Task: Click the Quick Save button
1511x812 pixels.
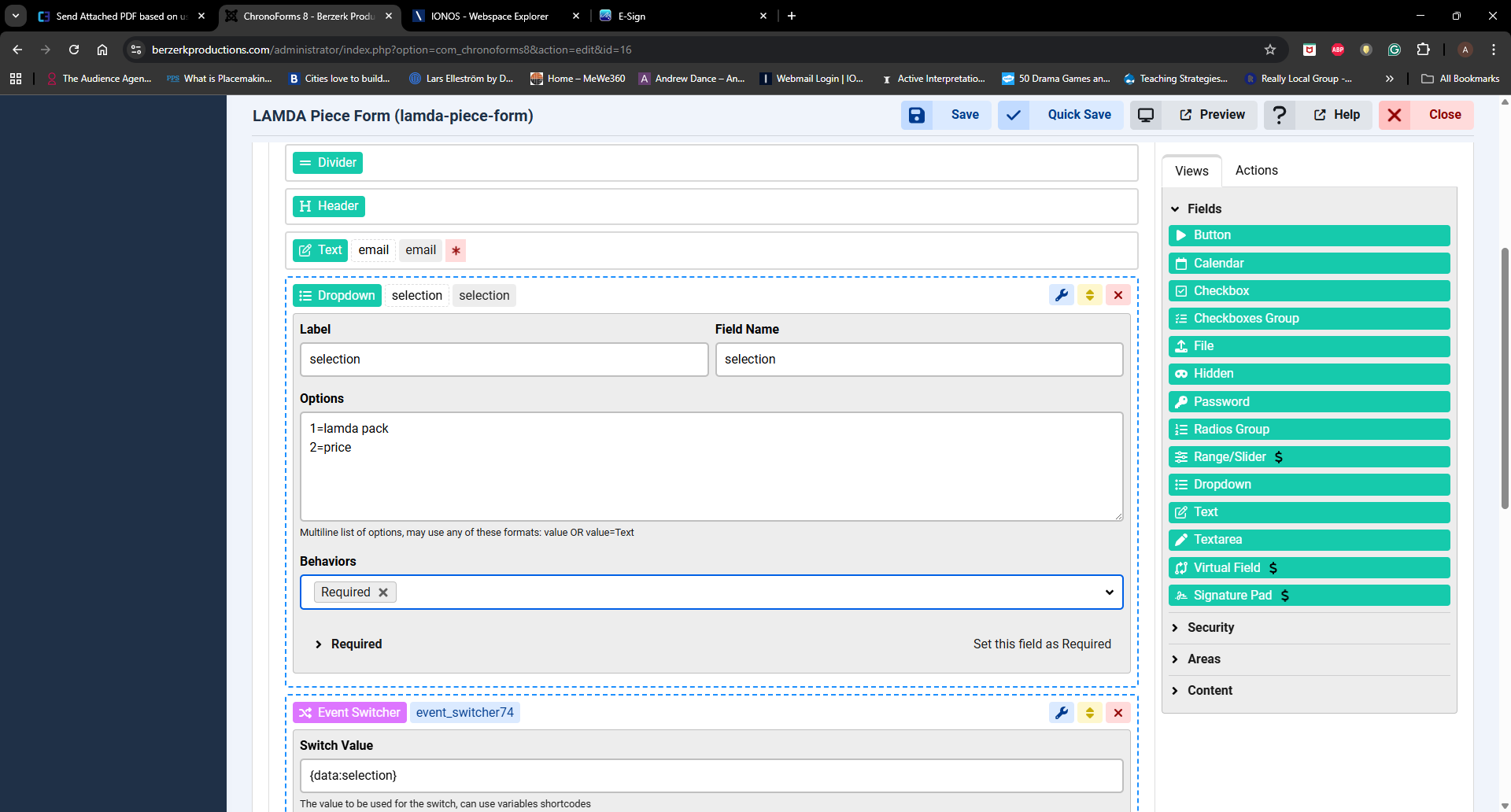Action: (1078, 115)
